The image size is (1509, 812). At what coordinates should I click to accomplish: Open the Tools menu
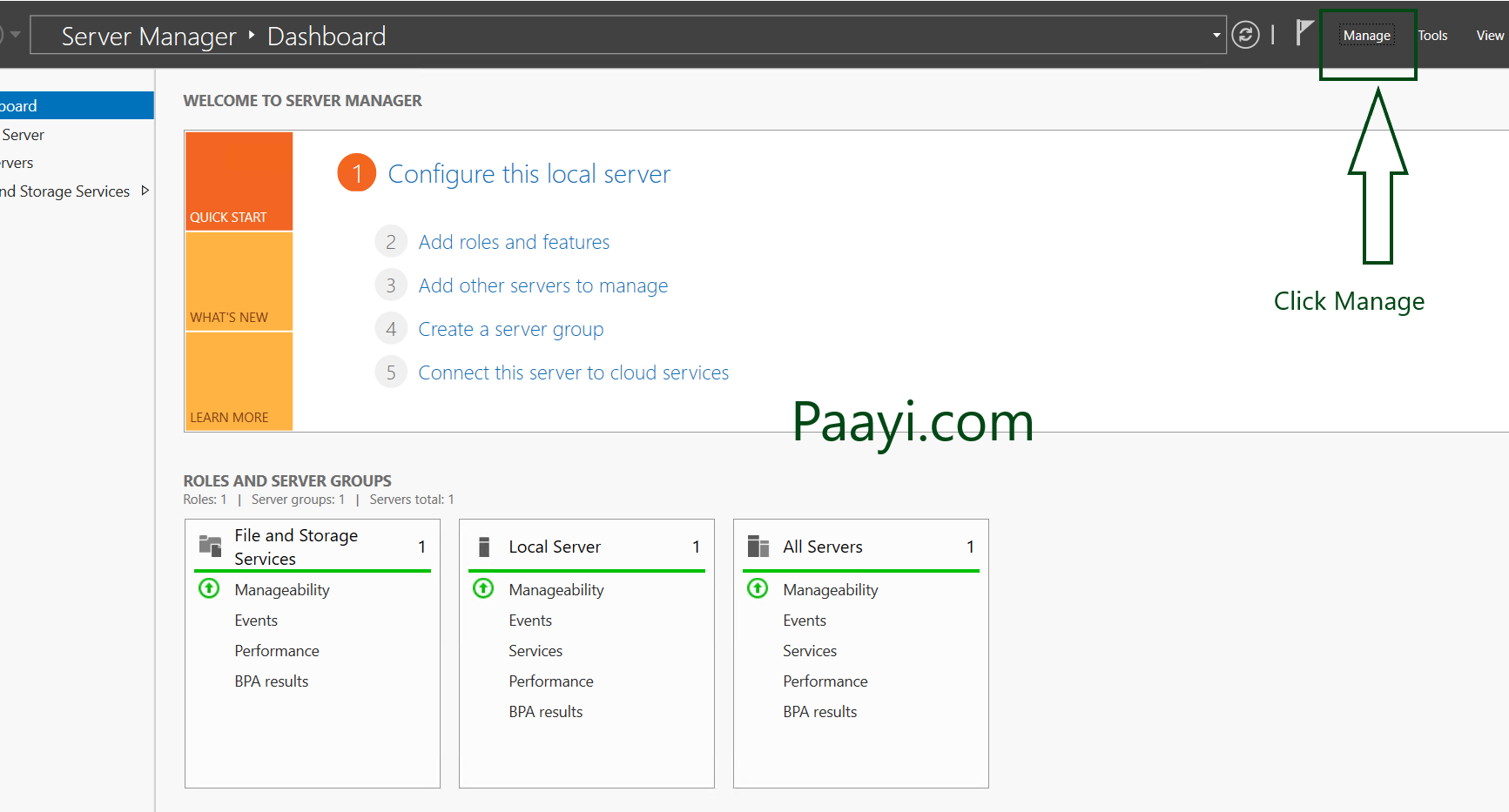pyautogui.click(x=1432, y=36)
